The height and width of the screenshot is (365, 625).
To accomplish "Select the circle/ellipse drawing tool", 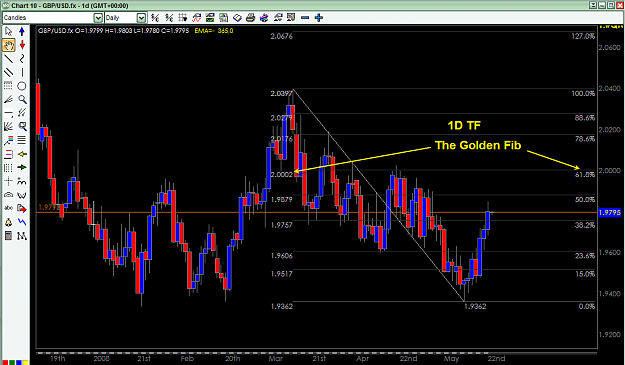I will [22, 86].
